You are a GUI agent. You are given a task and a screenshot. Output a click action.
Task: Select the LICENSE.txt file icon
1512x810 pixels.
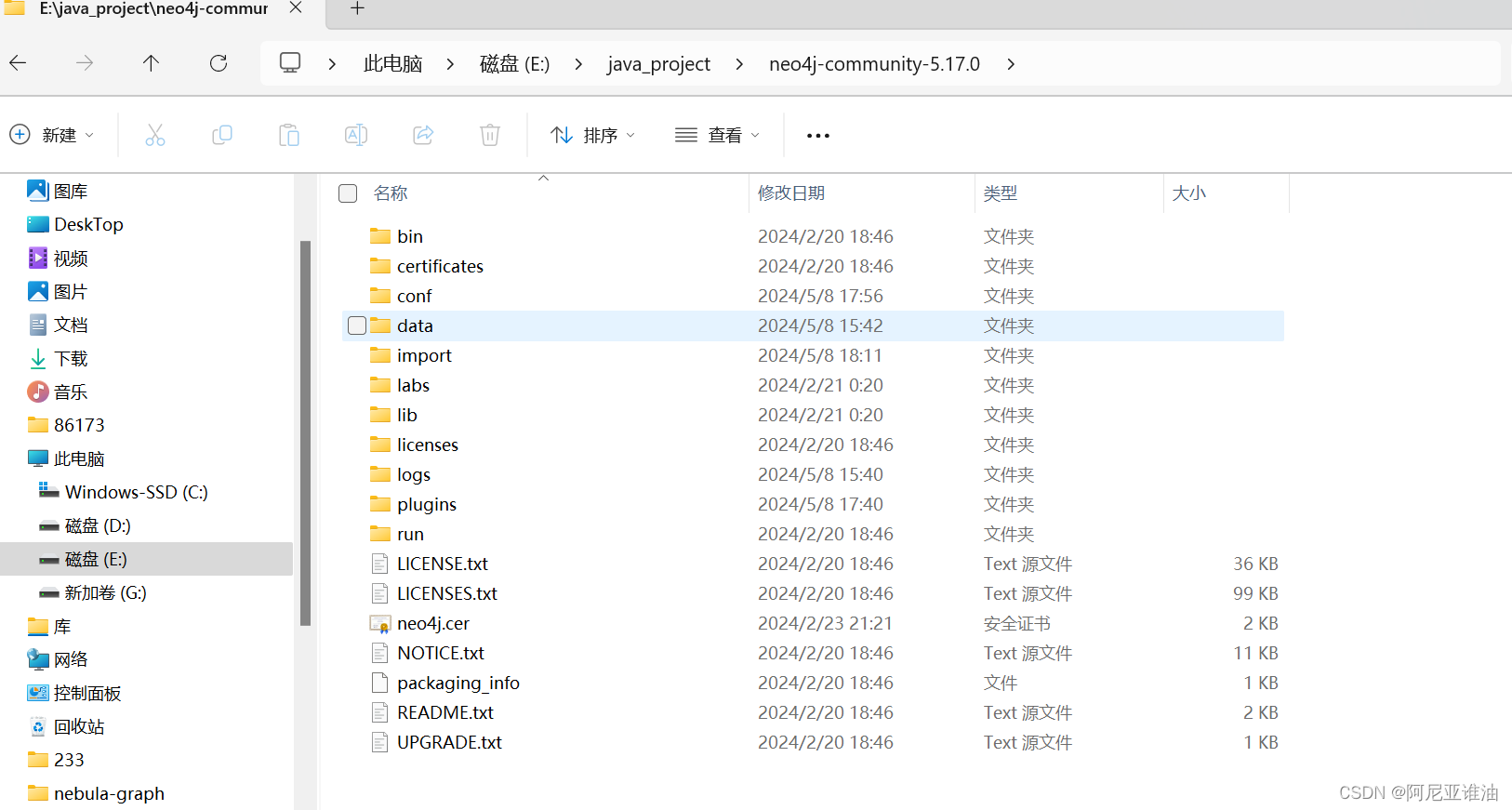point(379,564)
